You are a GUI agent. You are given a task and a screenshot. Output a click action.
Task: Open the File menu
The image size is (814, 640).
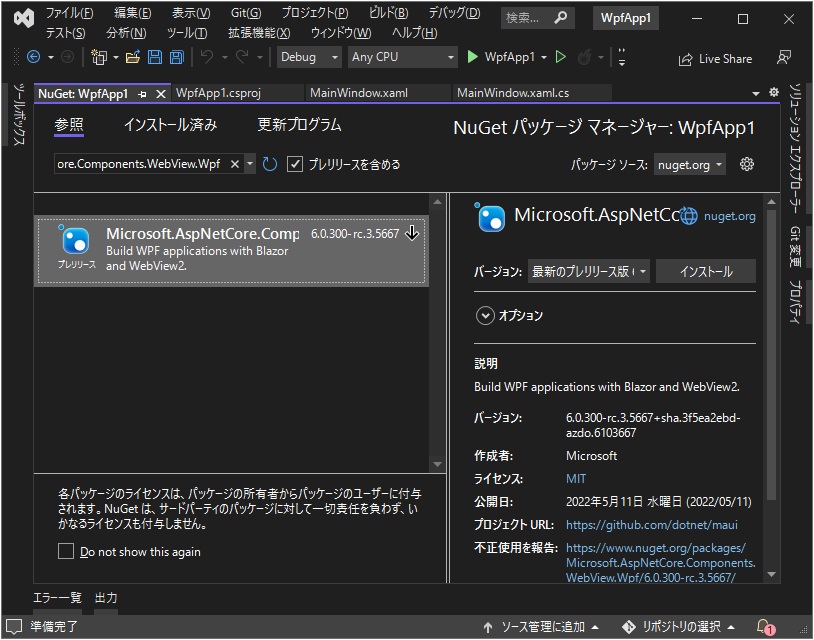tap(69, 13)
